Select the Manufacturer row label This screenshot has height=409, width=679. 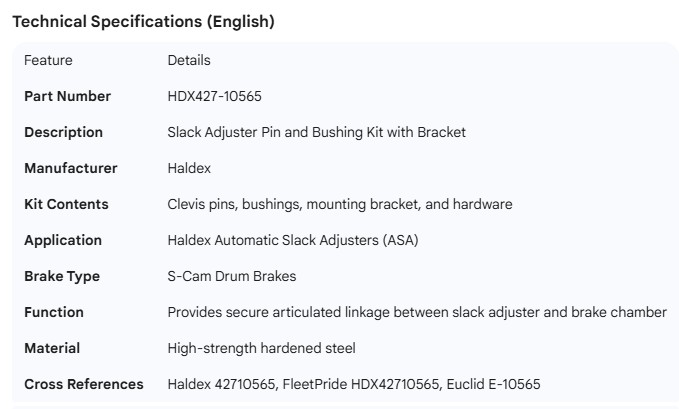70,168
